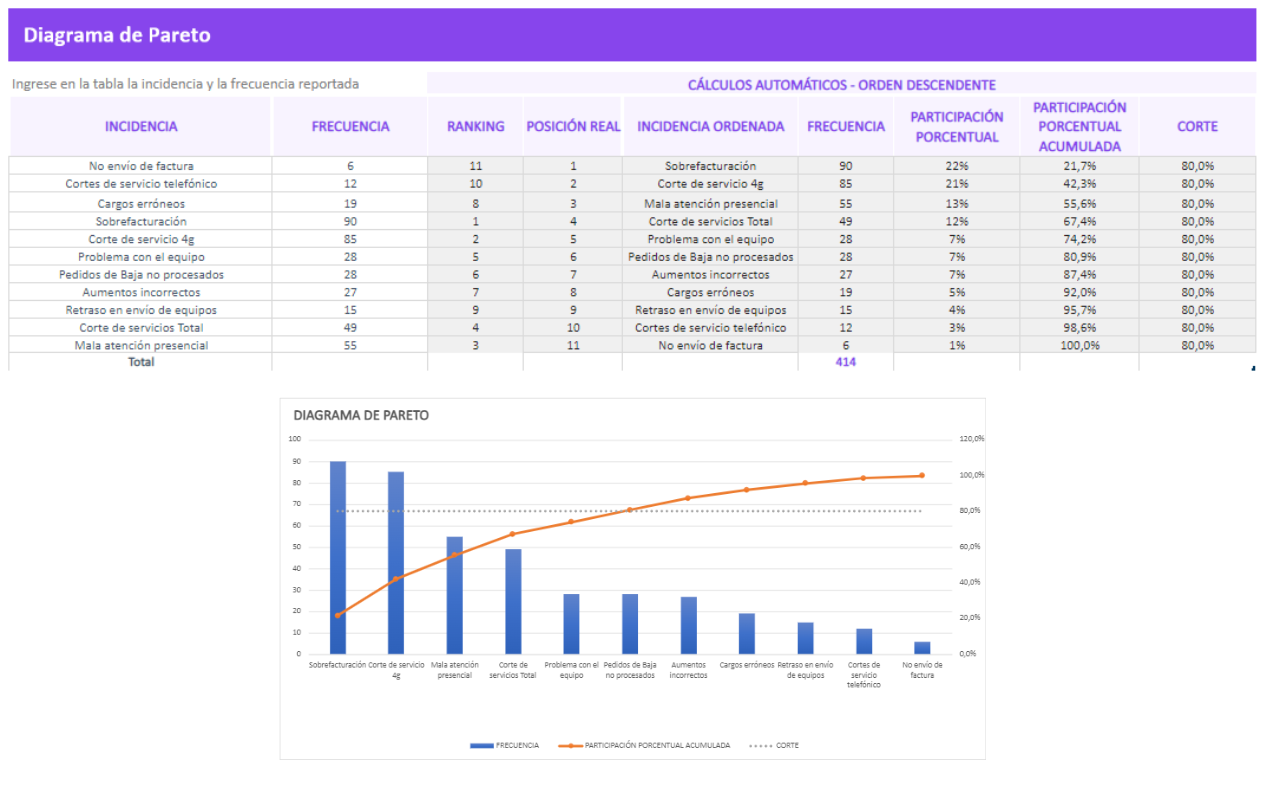Select the 'CÁLCULOS AUTOMÁTICOS - ORDEN DESCENDENTE' heading
This screenshot has width=1280, height=800.
click(841, 85)
